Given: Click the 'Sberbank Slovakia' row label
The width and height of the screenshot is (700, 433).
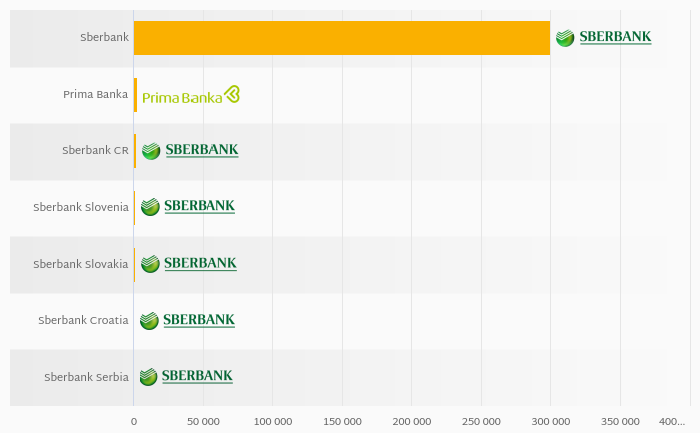Looking at the screenshot, I should pyautogui.click(x=81, y=264).
